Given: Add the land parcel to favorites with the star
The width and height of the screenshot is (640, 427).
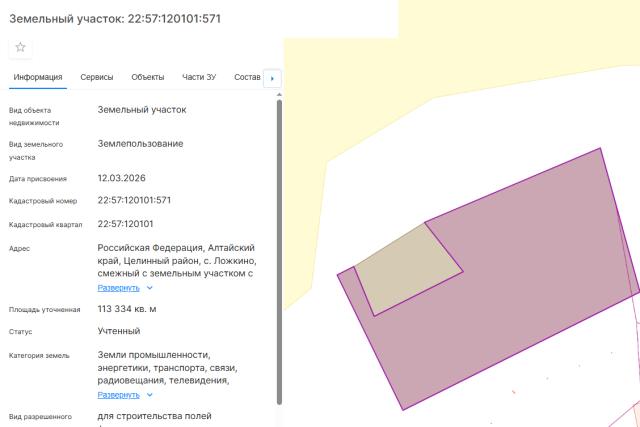Looking at the screenshot, I should coord(20,47).
